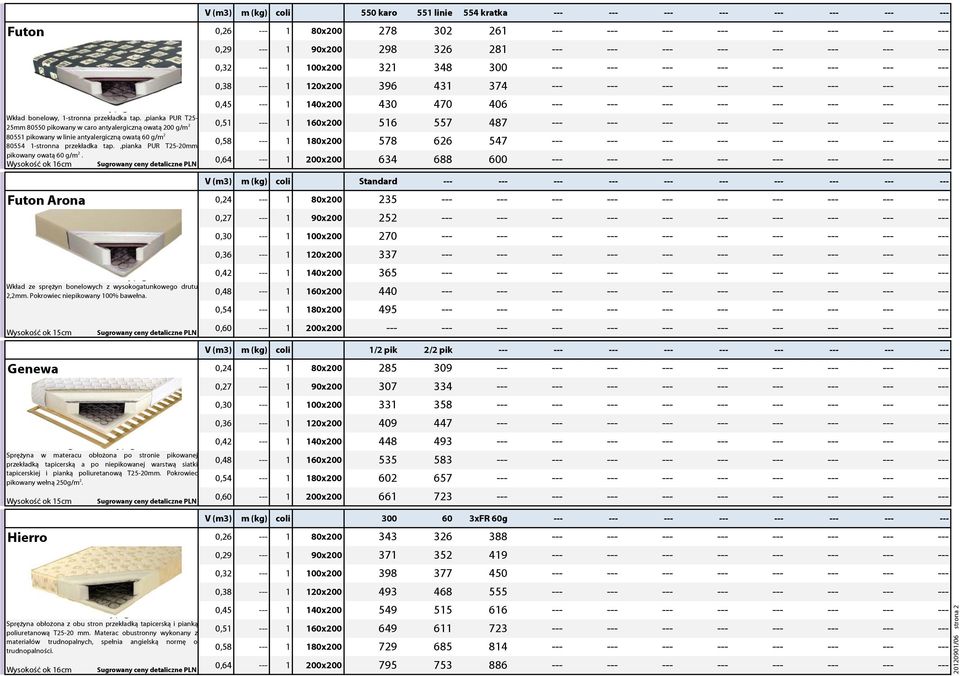960x676 pixels.
Task: Click price 334 in Genewa 90x200 row
Action: (443, 387)
